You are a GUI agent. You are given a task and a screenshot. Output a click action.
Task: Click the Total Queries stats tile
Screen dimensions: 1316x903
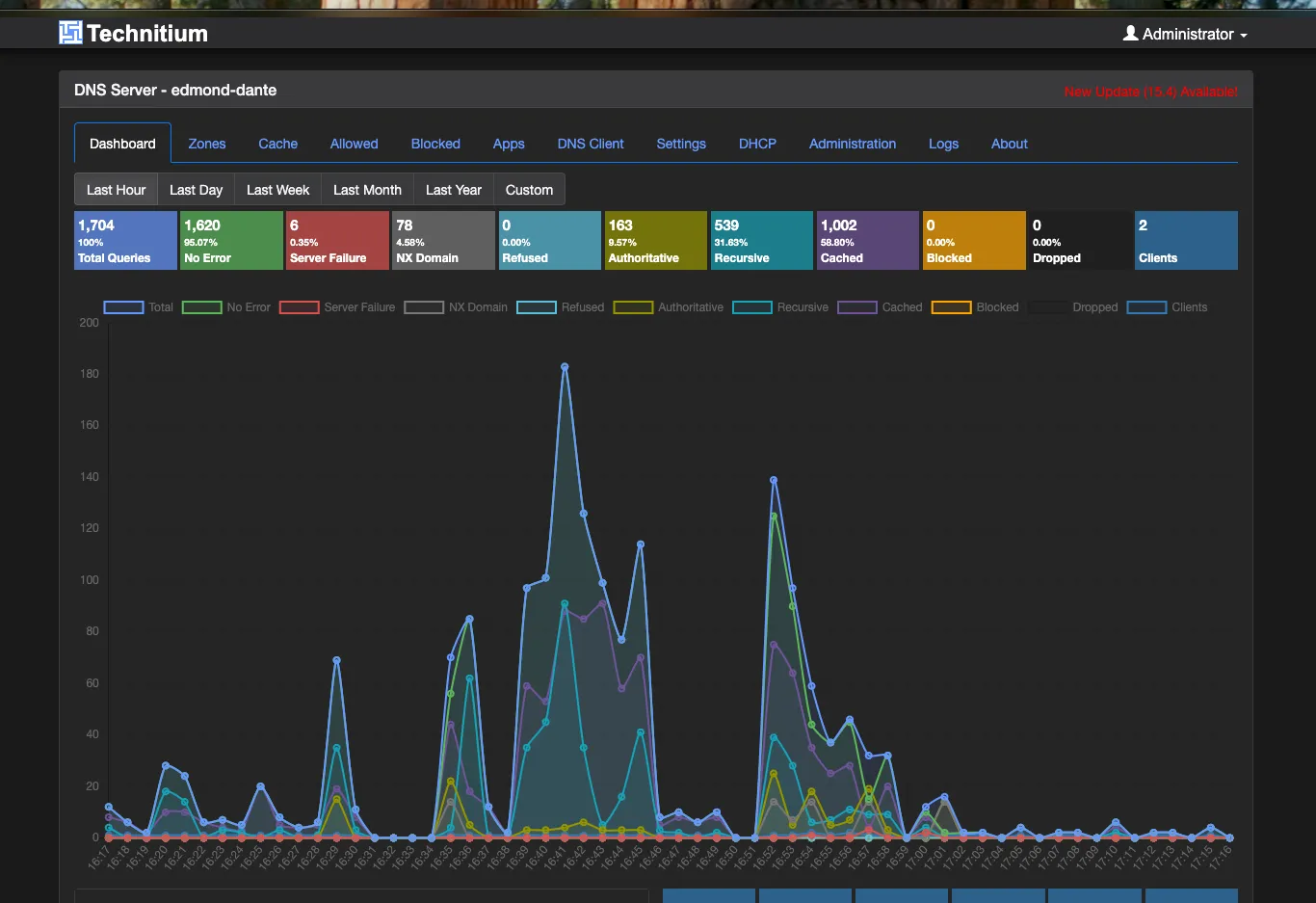point(125,241)
